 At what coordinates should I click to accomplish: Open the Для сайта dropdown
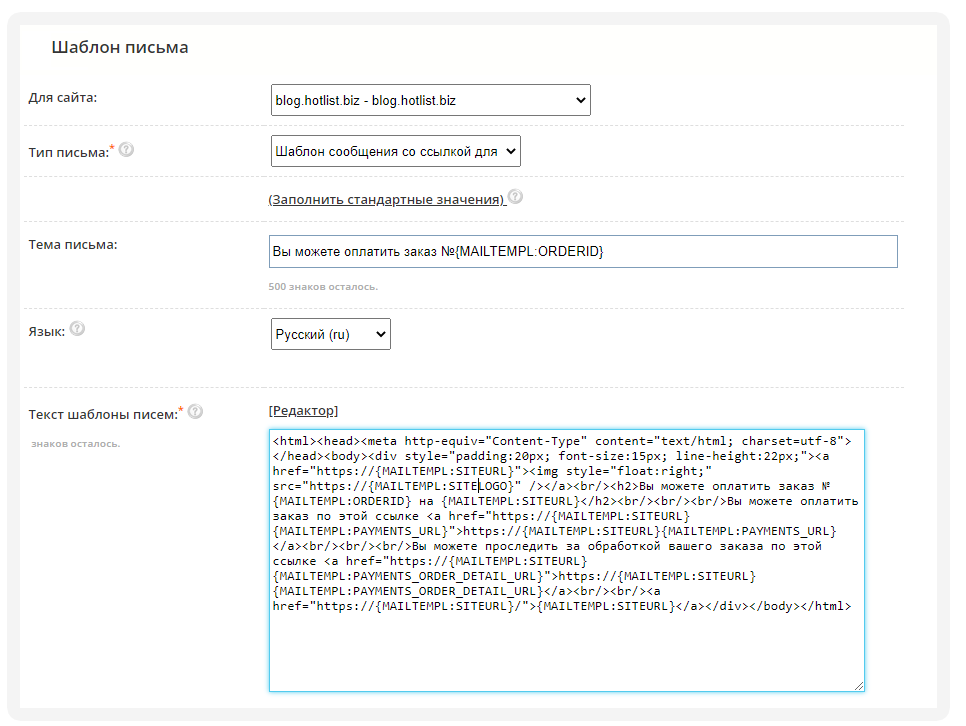click(430, 100)
